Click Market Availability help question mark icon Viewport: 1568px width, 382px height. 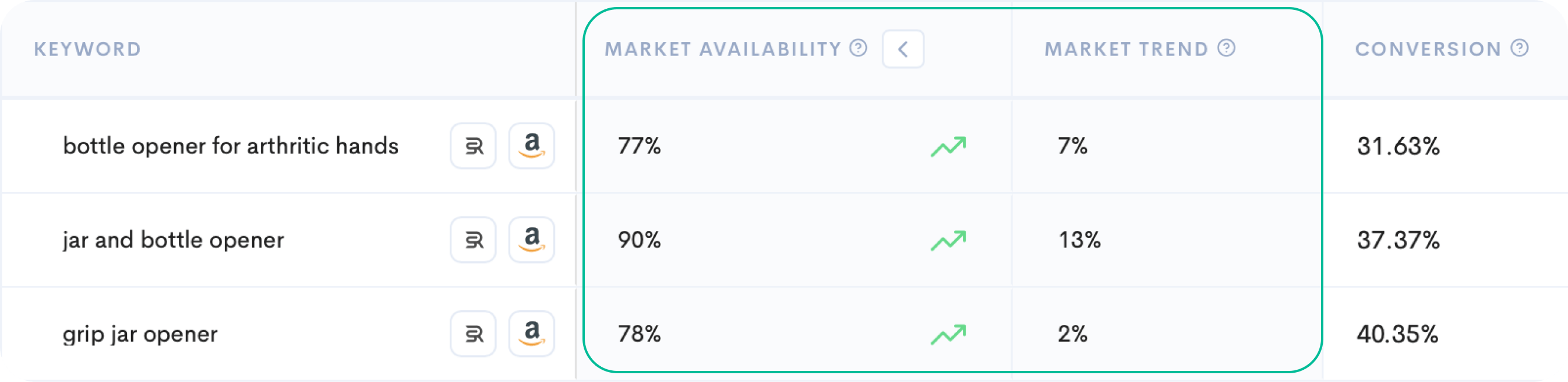tap(858, 47)
